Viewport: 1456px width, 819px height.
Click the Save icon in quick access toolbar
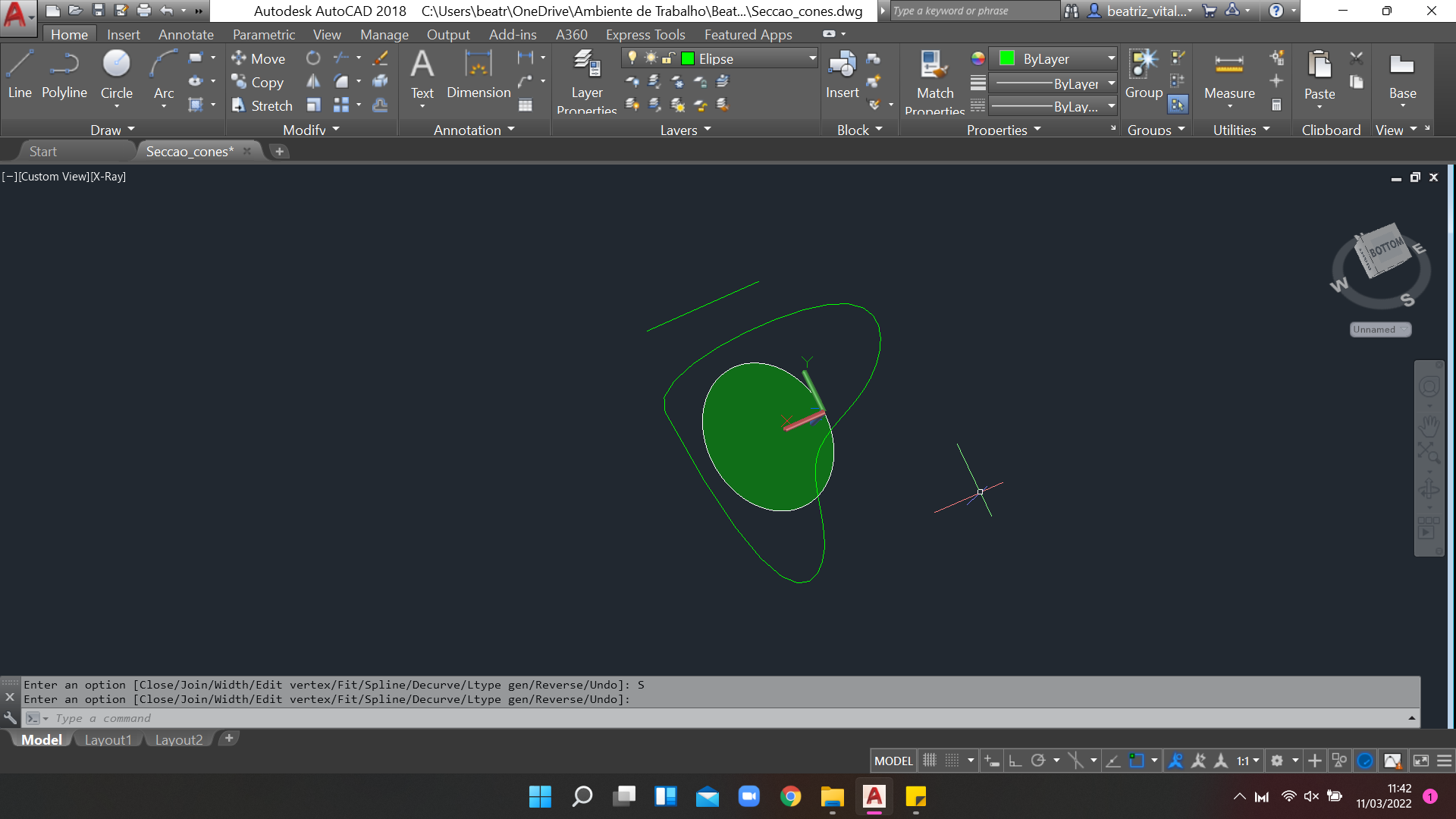point(98,11)
